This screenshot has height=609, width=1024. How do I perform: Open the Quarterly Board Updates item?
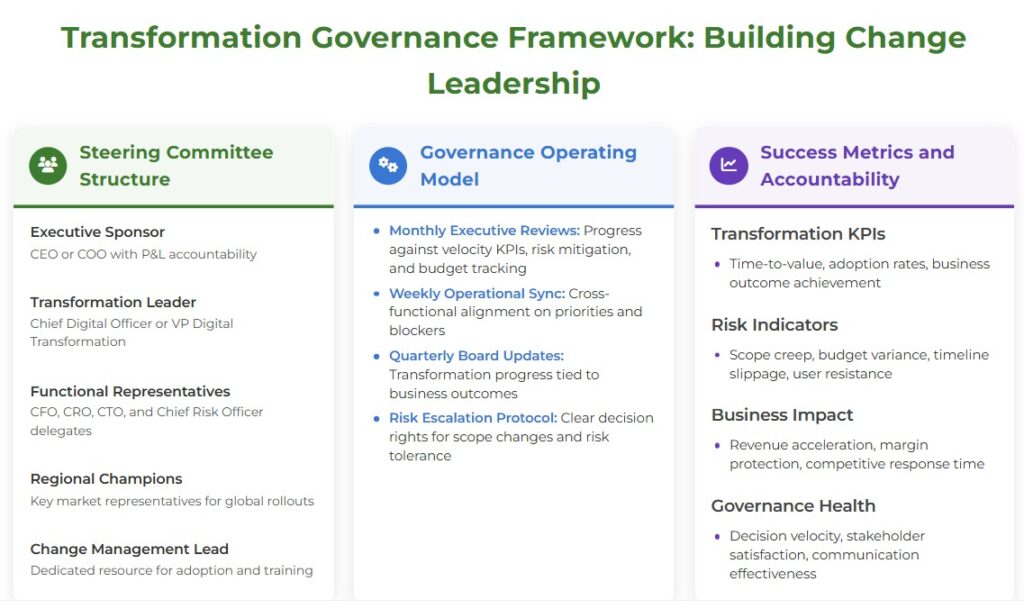click(476, 356)
